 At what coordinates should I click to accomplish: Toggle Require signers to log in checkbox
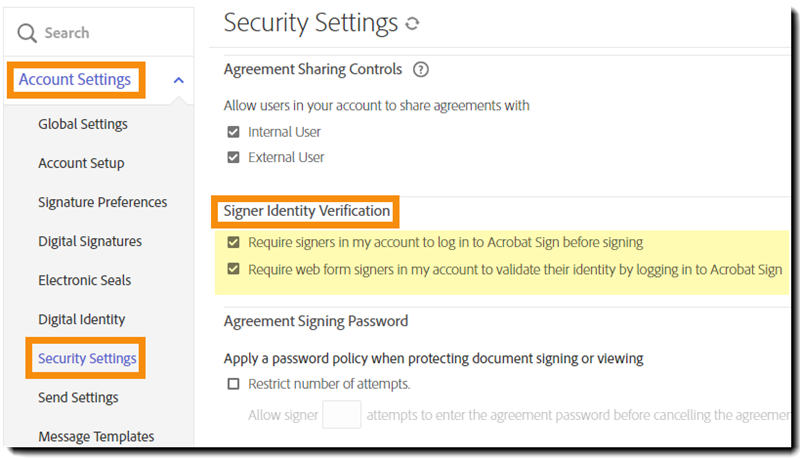coord(233,242)
